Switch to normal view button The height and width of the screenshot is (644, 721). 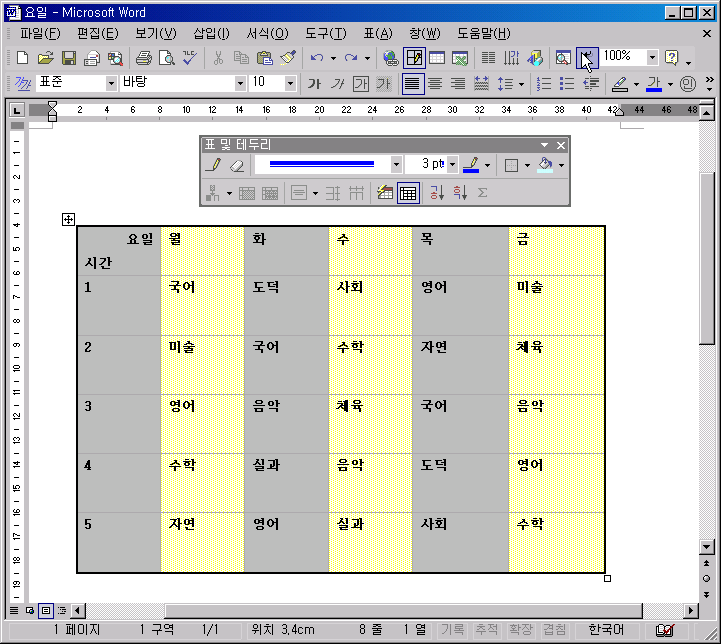[14, 610]
